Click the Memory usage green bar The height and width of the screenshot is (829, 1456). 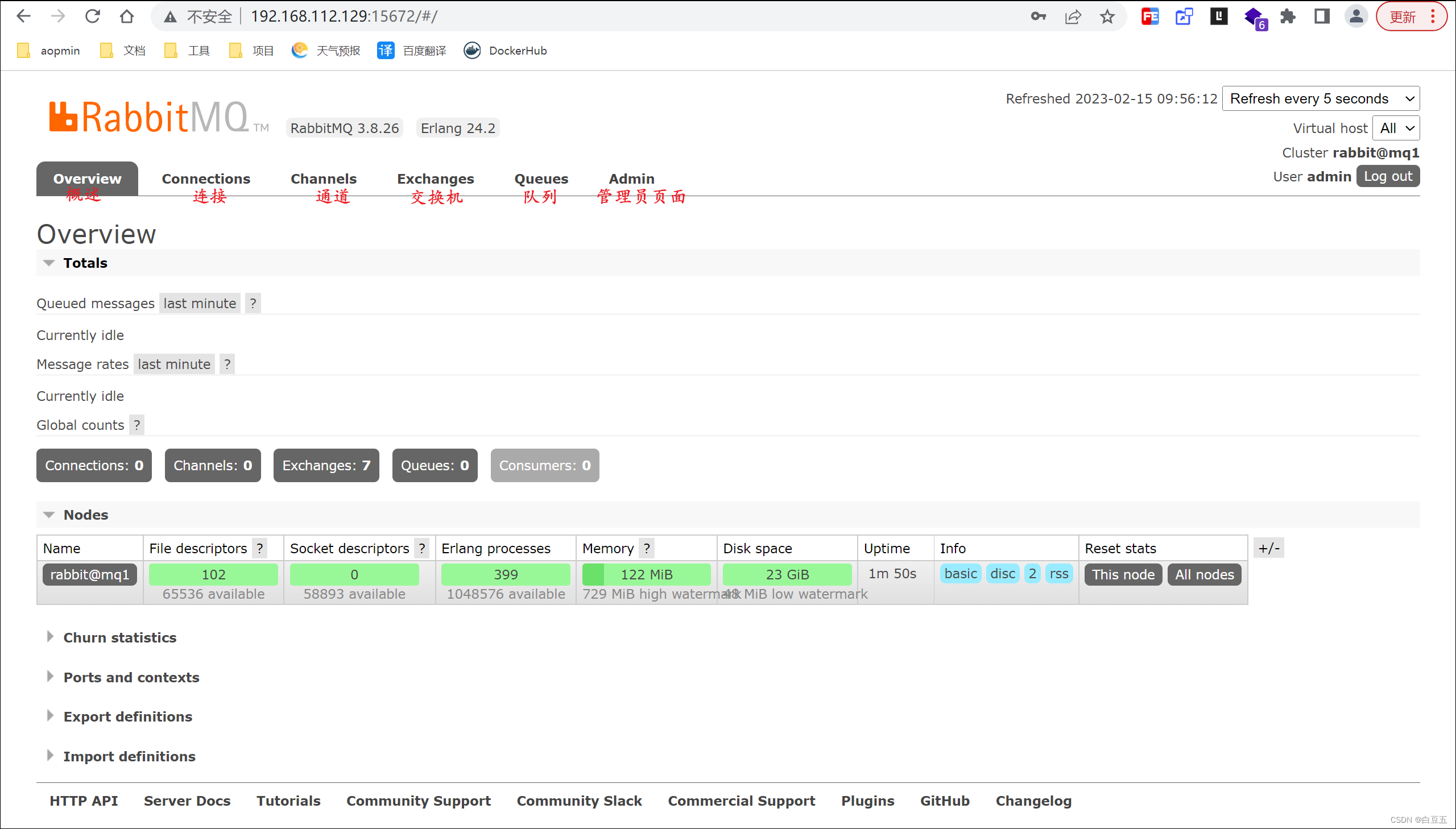click(646, 574)
